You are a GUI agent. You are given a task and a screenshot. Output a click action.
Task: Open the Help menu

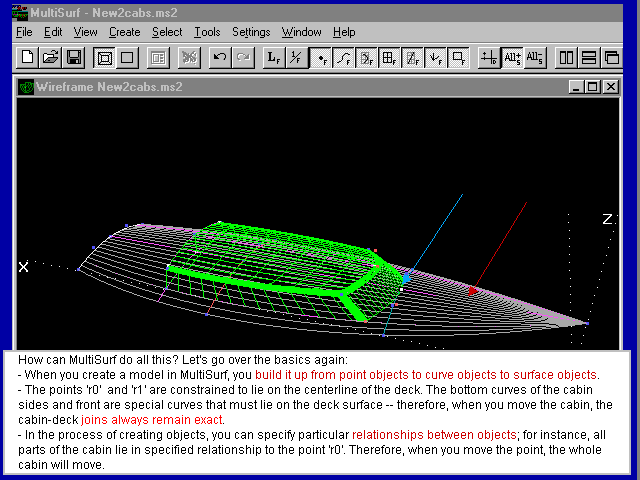pyautogui.click(x=344, y=32)
